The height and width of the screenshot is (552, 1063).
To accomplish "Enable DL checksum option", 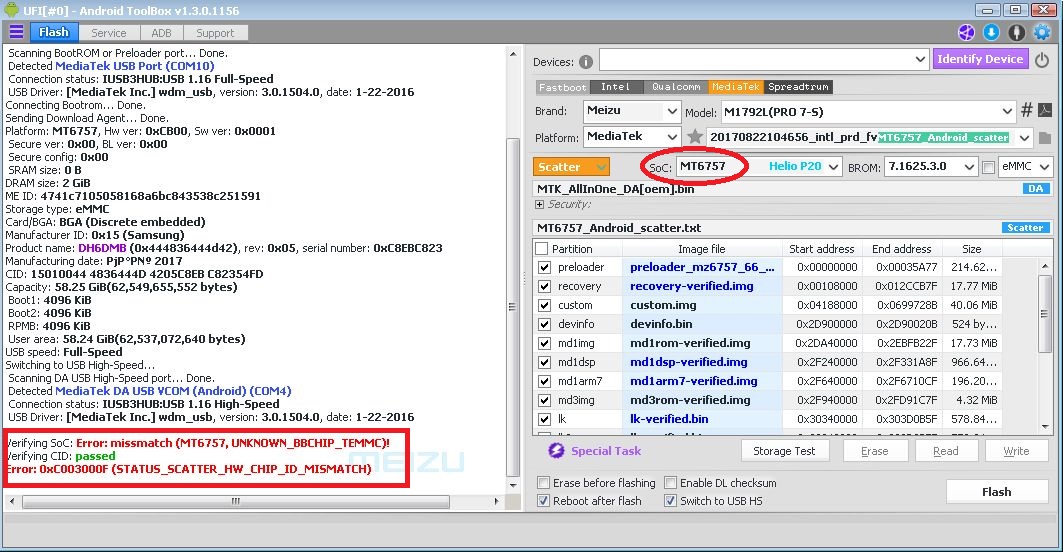I will click(670, 483).
